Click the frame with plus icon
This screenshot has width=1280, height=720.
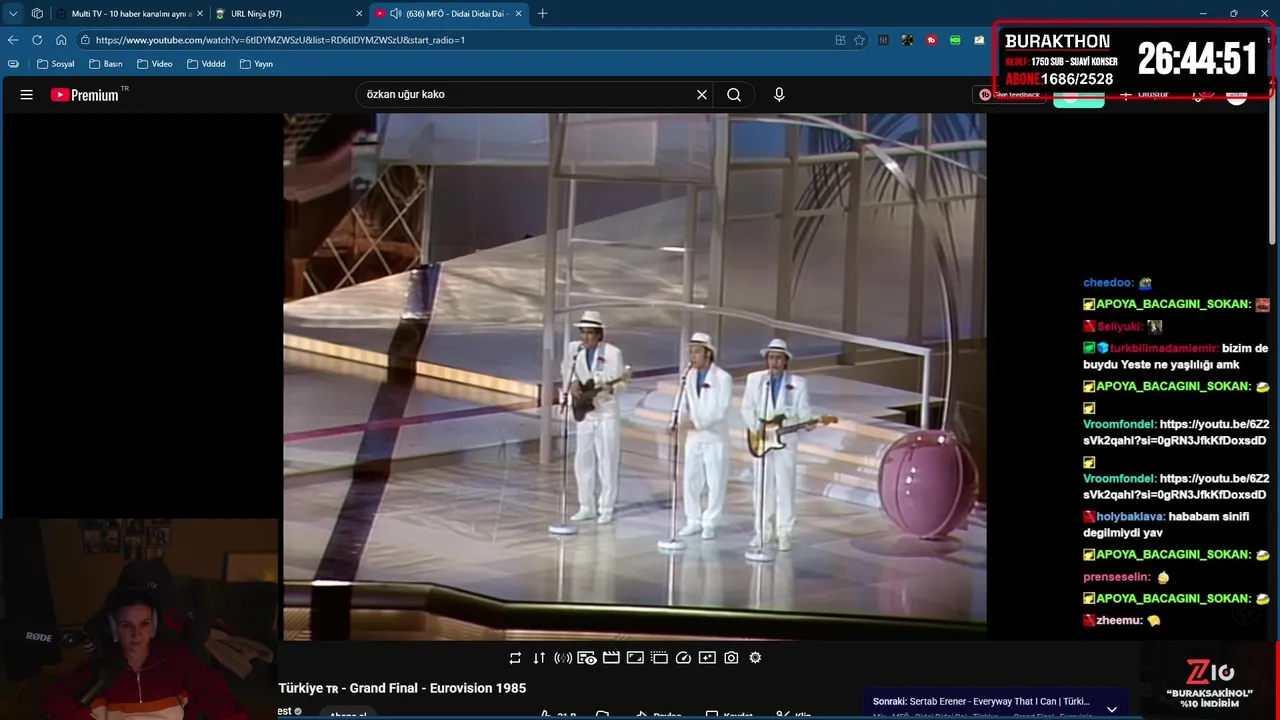(707, 658)
